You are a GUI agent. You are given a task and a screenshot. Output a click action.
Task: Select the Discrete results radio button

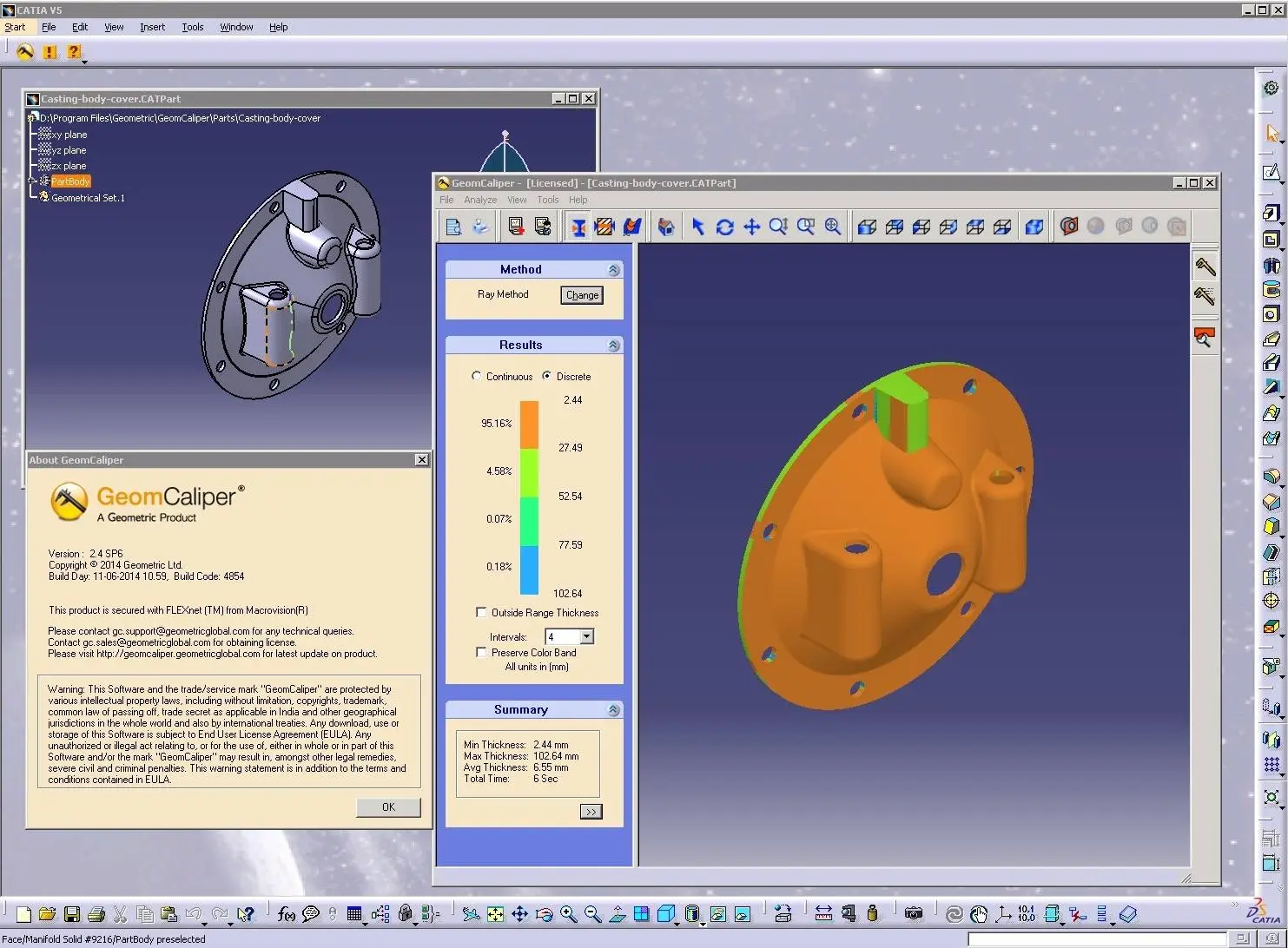(x=546, y=376)
